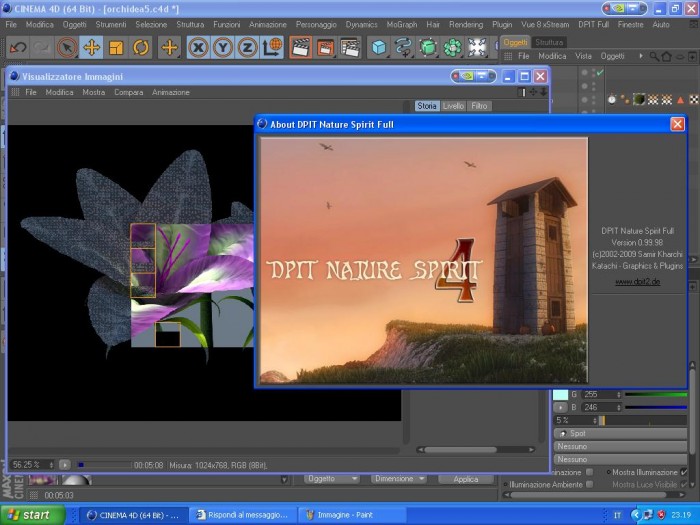Switch to the Livello tab

click(x=453, y=106)
